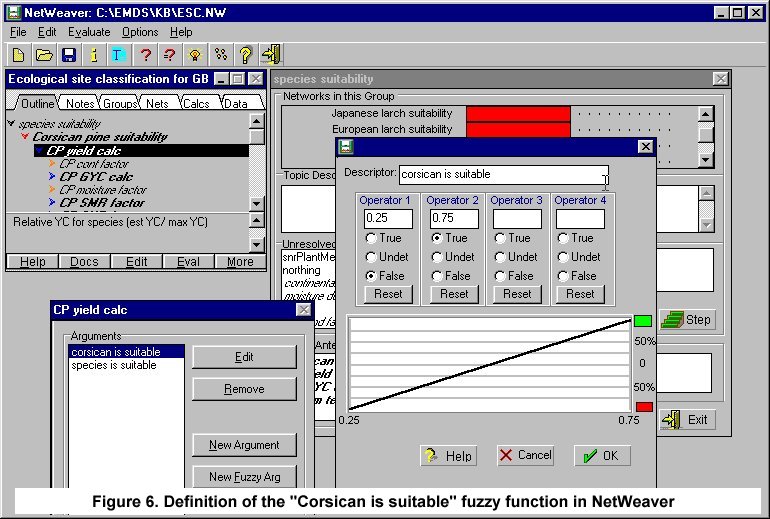Image resolution: width=770 pixels, height=519 pixels.
Task: Select True for Operator 2
Action: [x=437, y=238]
